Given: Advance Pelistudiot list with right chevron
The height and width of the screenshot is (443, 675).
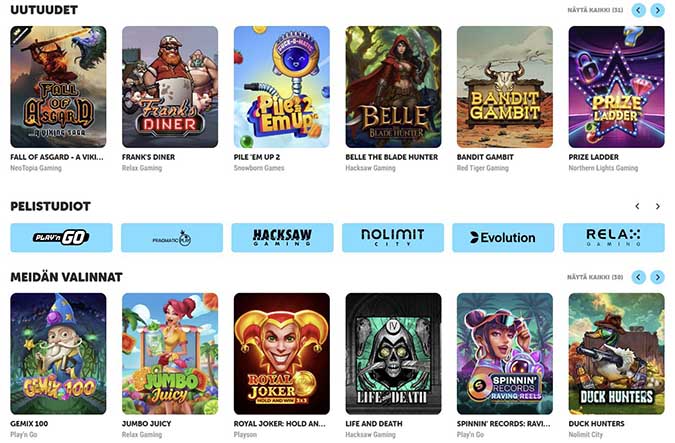Looking at the screenshot, I should [x=657, y=206].
